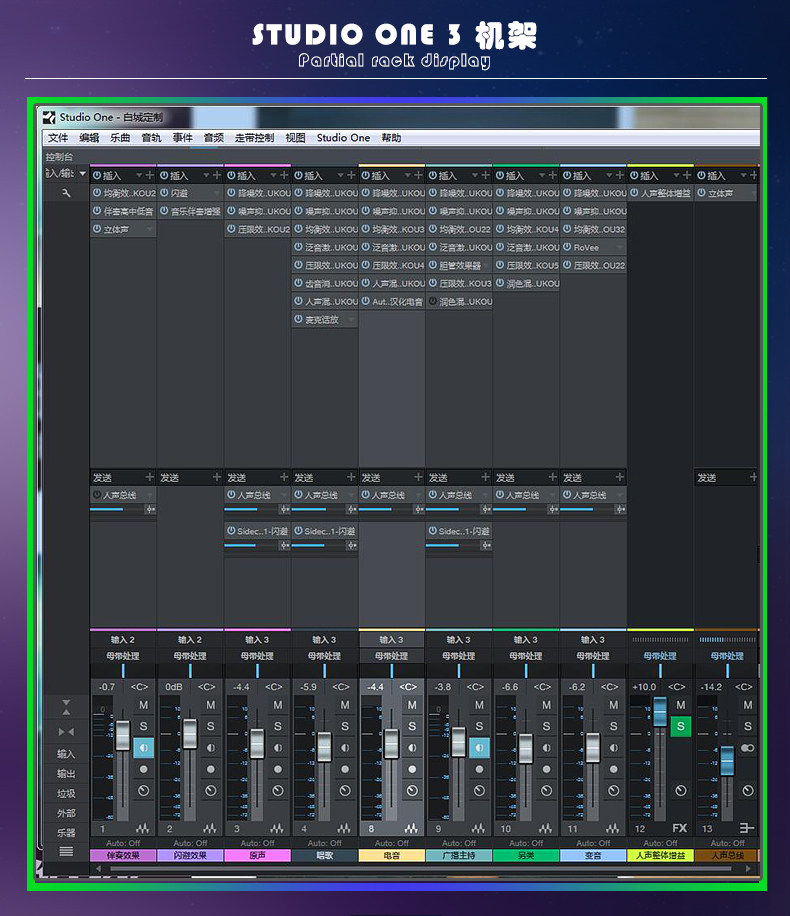Open the 音频 menu

click(x=214, y=138)
